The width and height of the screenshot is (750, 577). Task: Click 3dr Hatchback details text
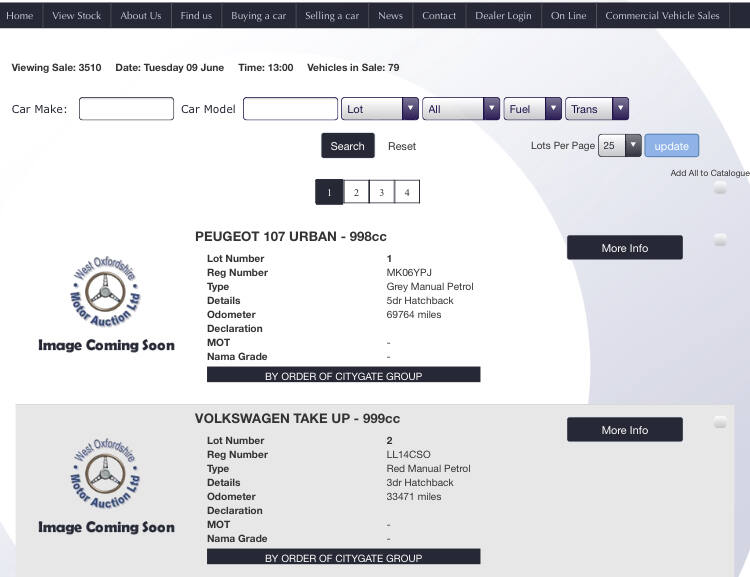[420, 482]
